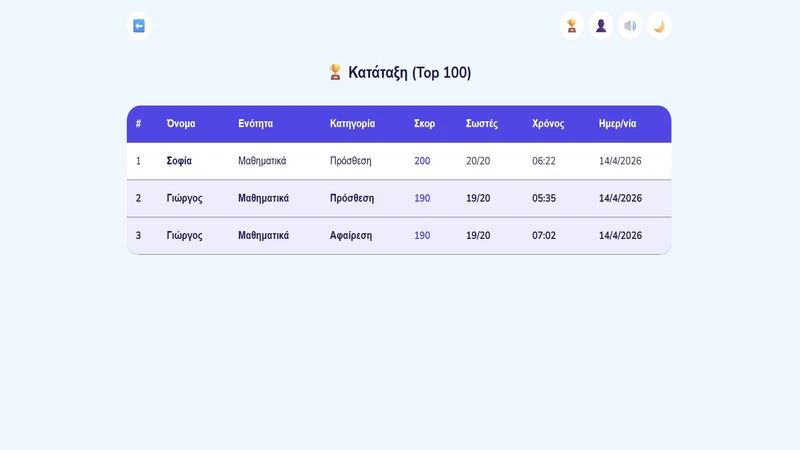Click the Χρόνος column header
Screen dimensions: 800x450
(x=548, y=123)
